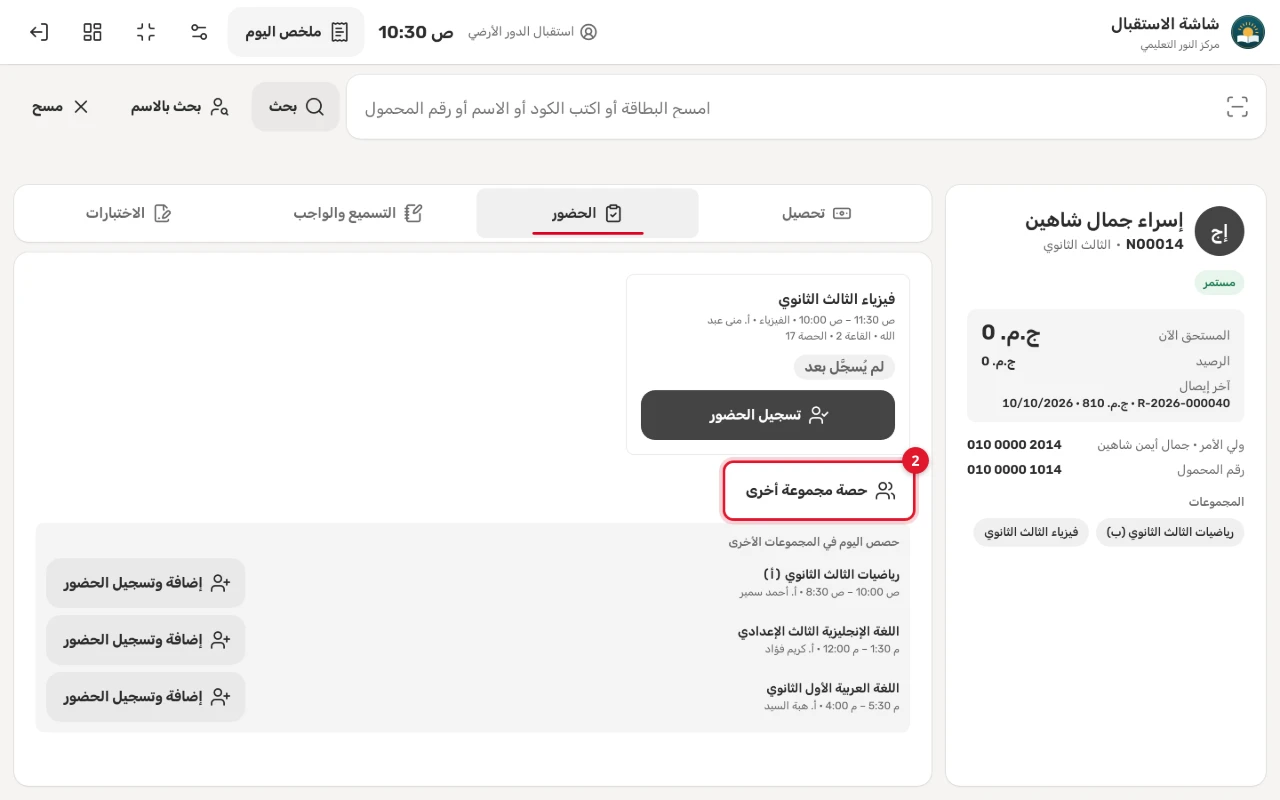
Task: Click the استقبال الدور الأرضي user label
Action: [x=532, y=32]
